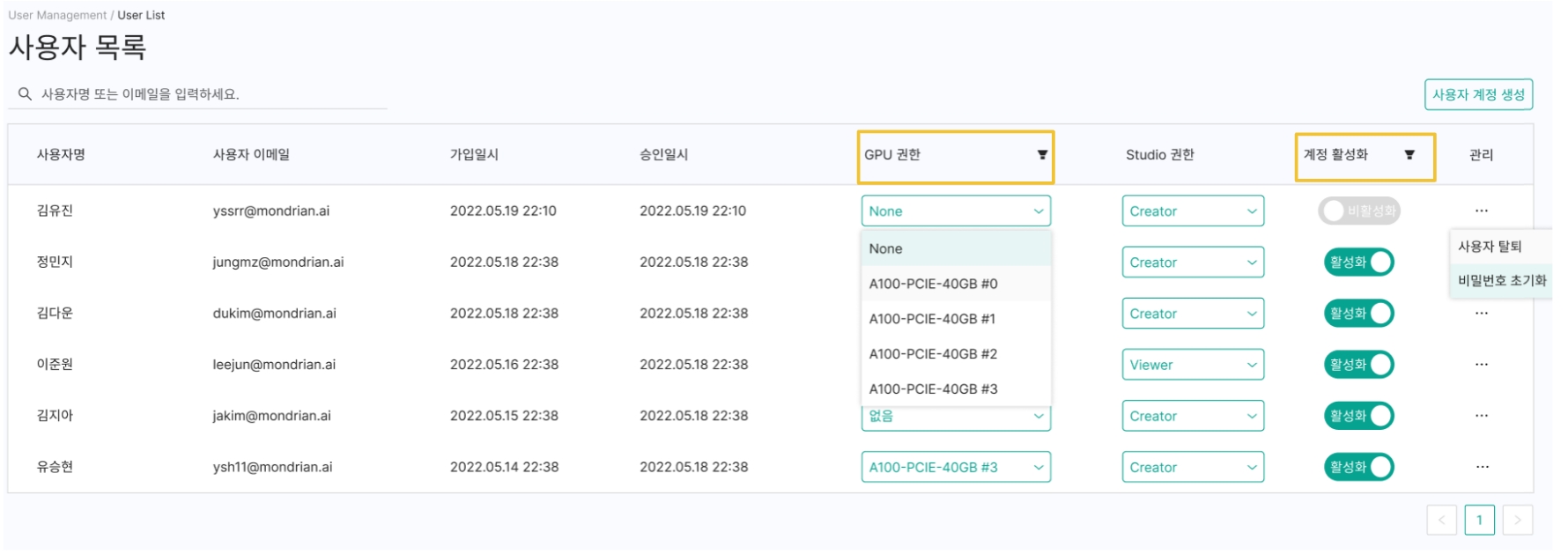Viewport: 1568px width, 555px height.
Task: Open the more options menu for 김다운
Action: point(1482,314)
